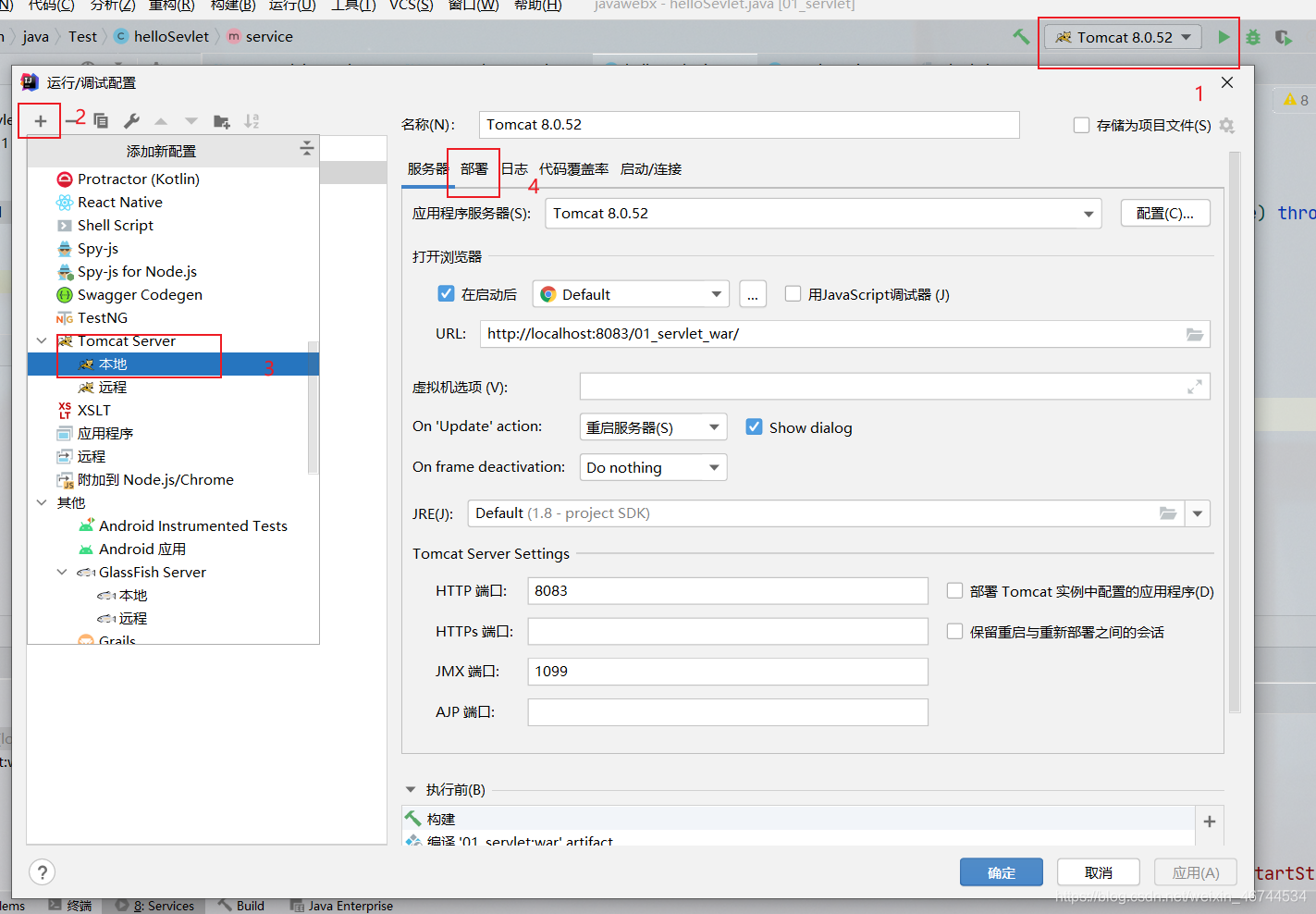Click the remove configuration minus icon
Viewport: 1316px width, 914px height.
point(71,121)
